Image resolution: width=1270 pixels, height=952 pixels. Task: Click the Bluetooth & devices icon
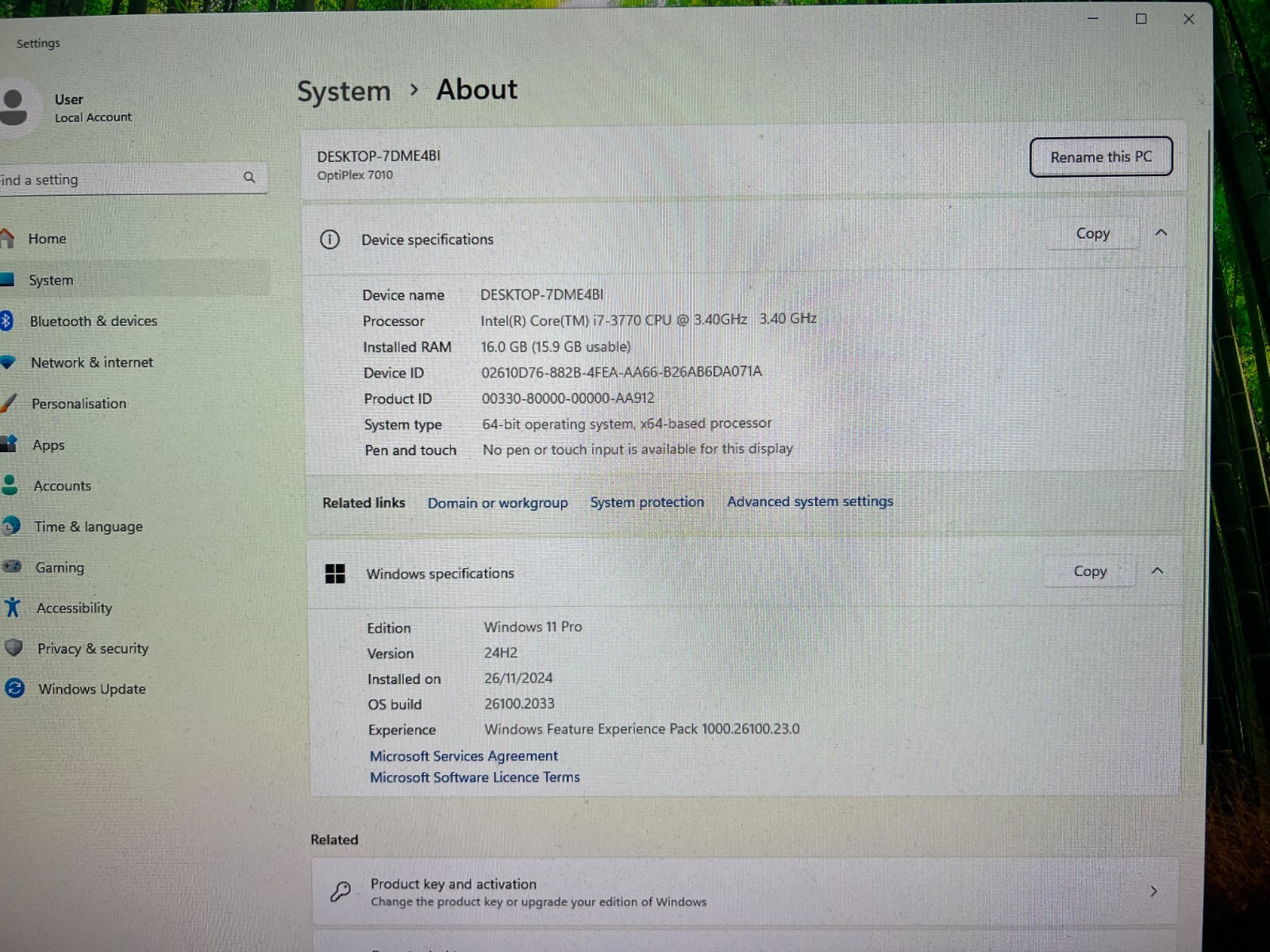(6, 321)
